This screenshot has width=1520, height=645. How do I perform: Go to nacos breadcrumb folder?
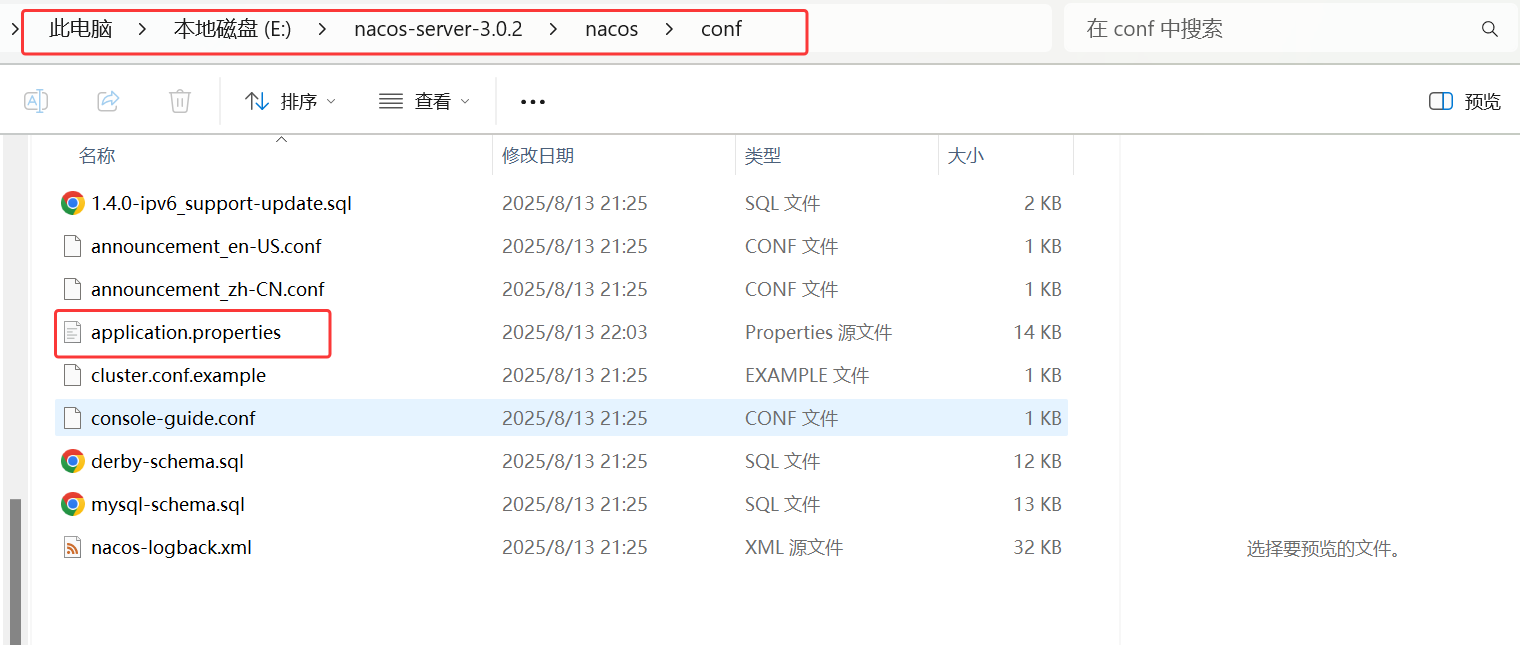pos(611,29)
